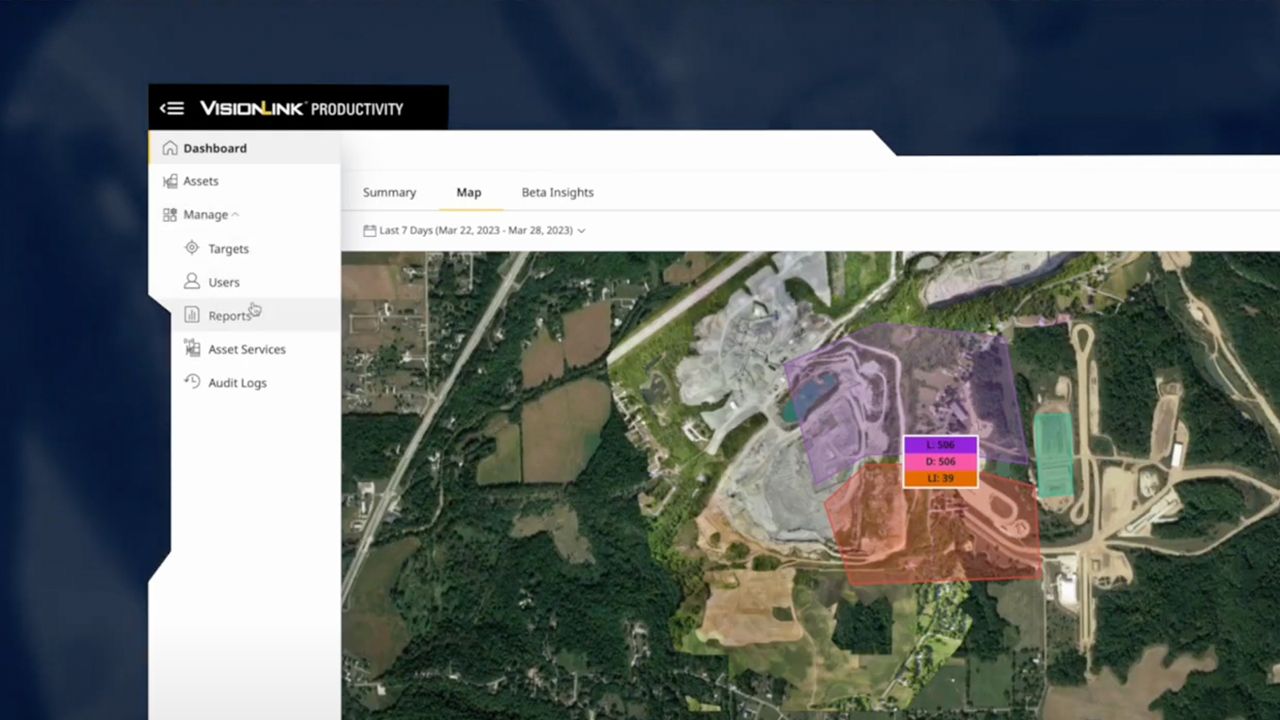The image size is (1280, 720).
Task: Click the Users person icon
Action: click(x=192, y=282)
